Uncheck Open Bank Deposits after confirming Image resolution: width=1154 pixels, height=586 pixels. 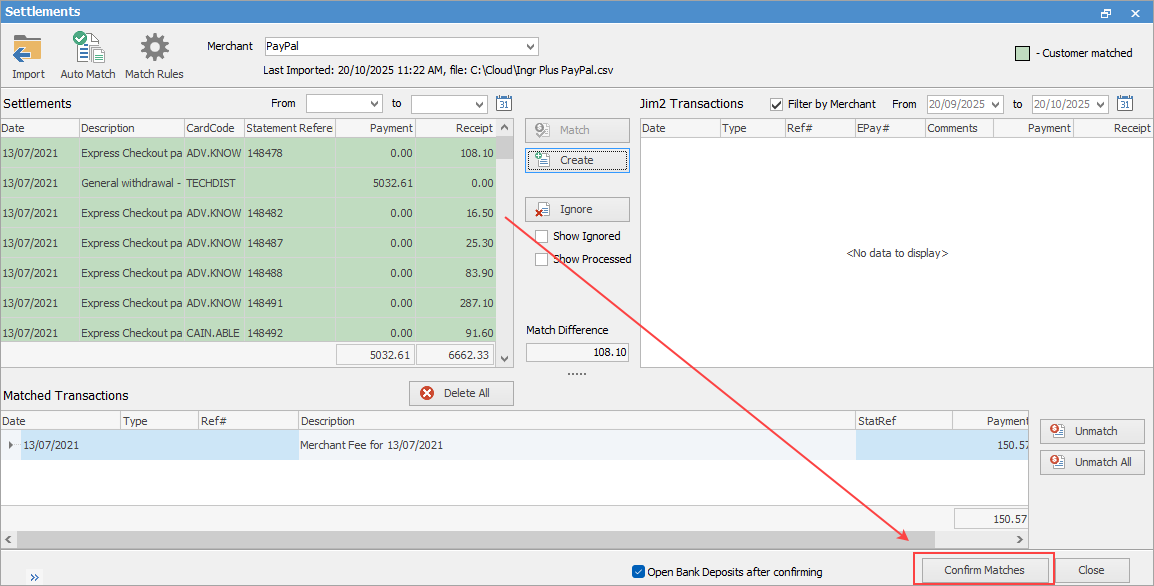pos(639,572)
